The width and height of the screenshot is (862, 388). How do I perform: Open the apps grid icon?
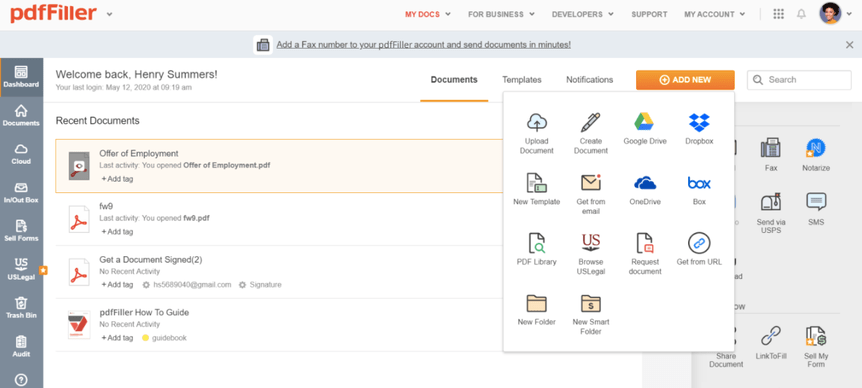click(778, 14)
